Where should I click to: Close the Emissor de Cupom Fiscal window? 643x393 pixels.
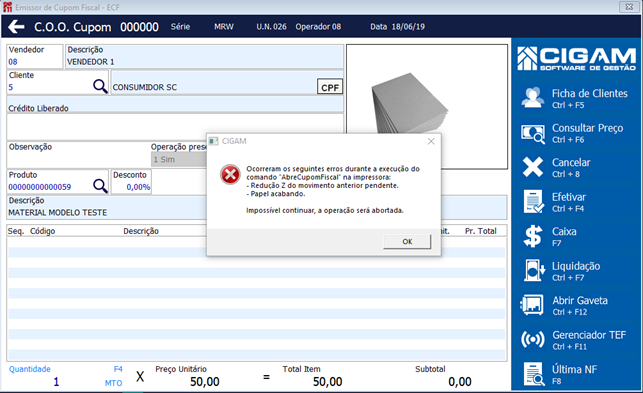[x=629, y=7]
